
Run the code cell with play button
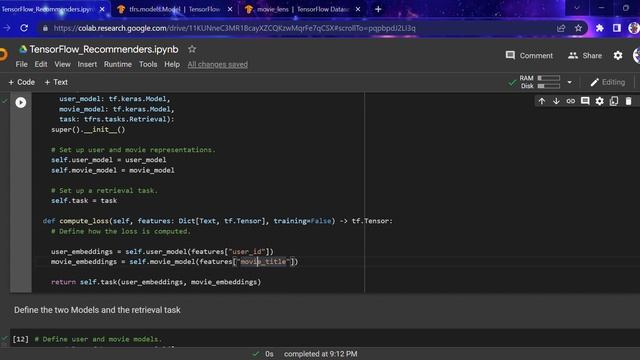coord(21,102)
